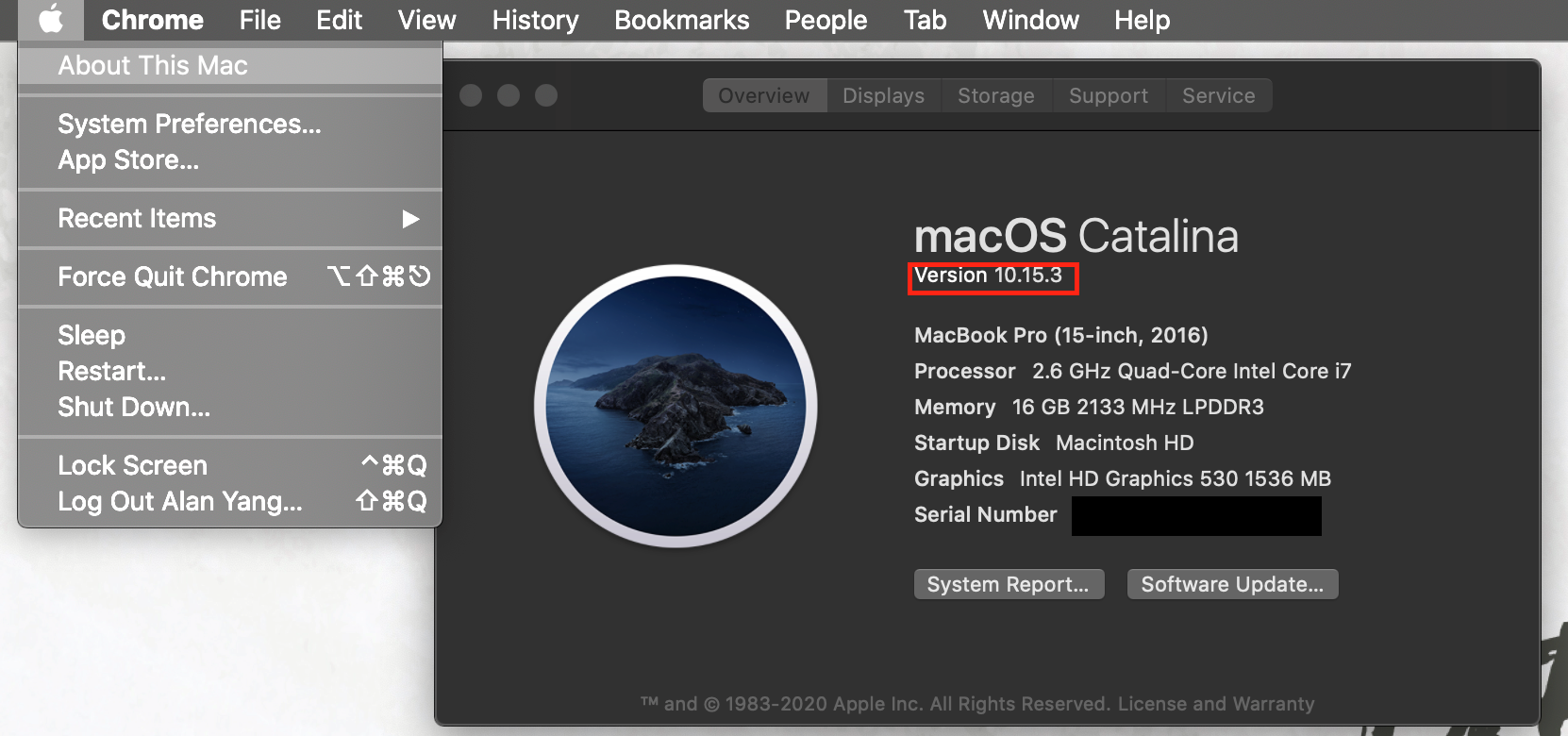Minimize the About This Mac window
1568x736 pixels.
coord(509,95)
